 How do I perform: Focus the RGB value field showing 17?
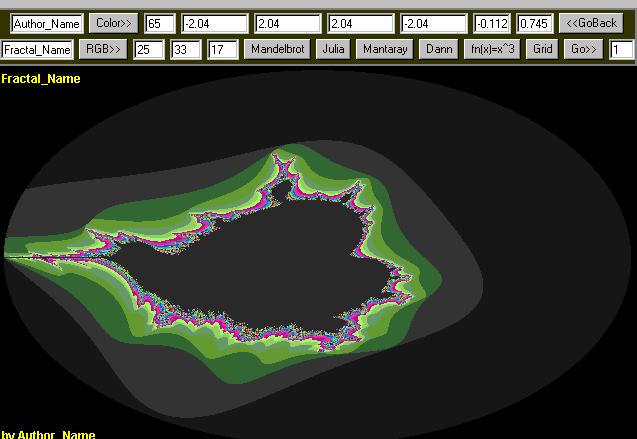click(x=221, y=48)
